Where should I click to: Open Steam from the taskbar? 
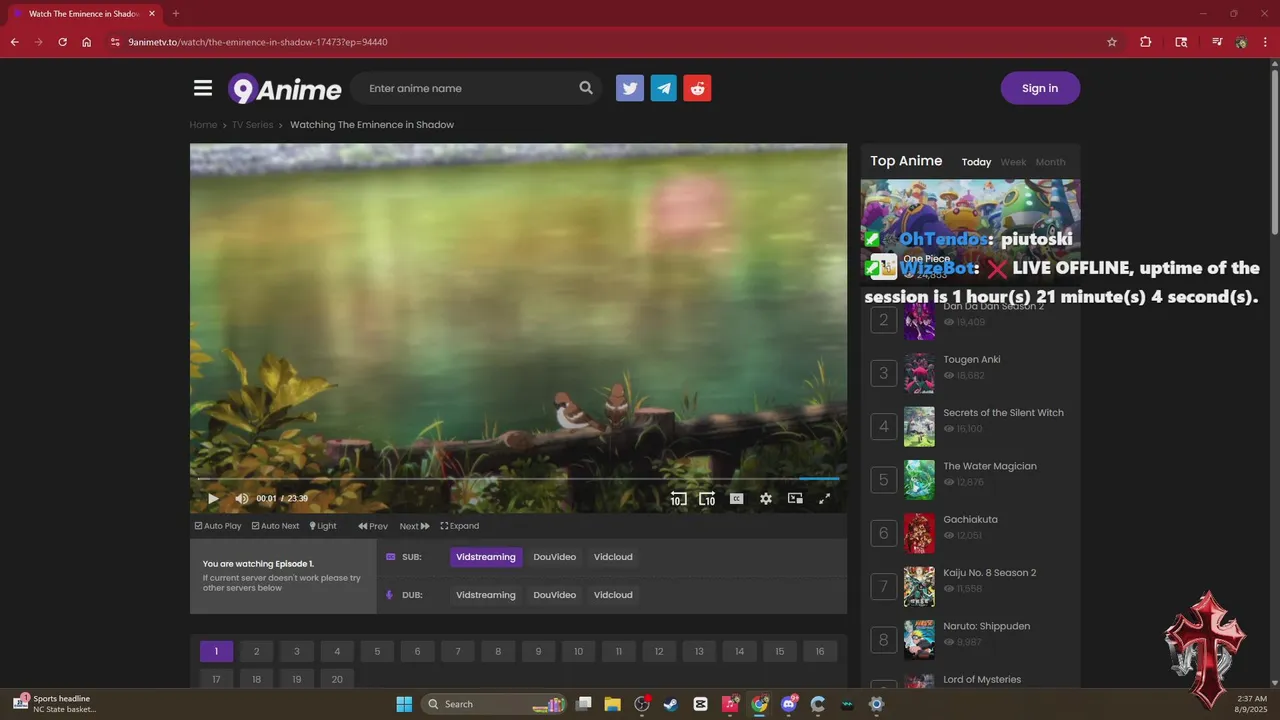tap(671, 704)
